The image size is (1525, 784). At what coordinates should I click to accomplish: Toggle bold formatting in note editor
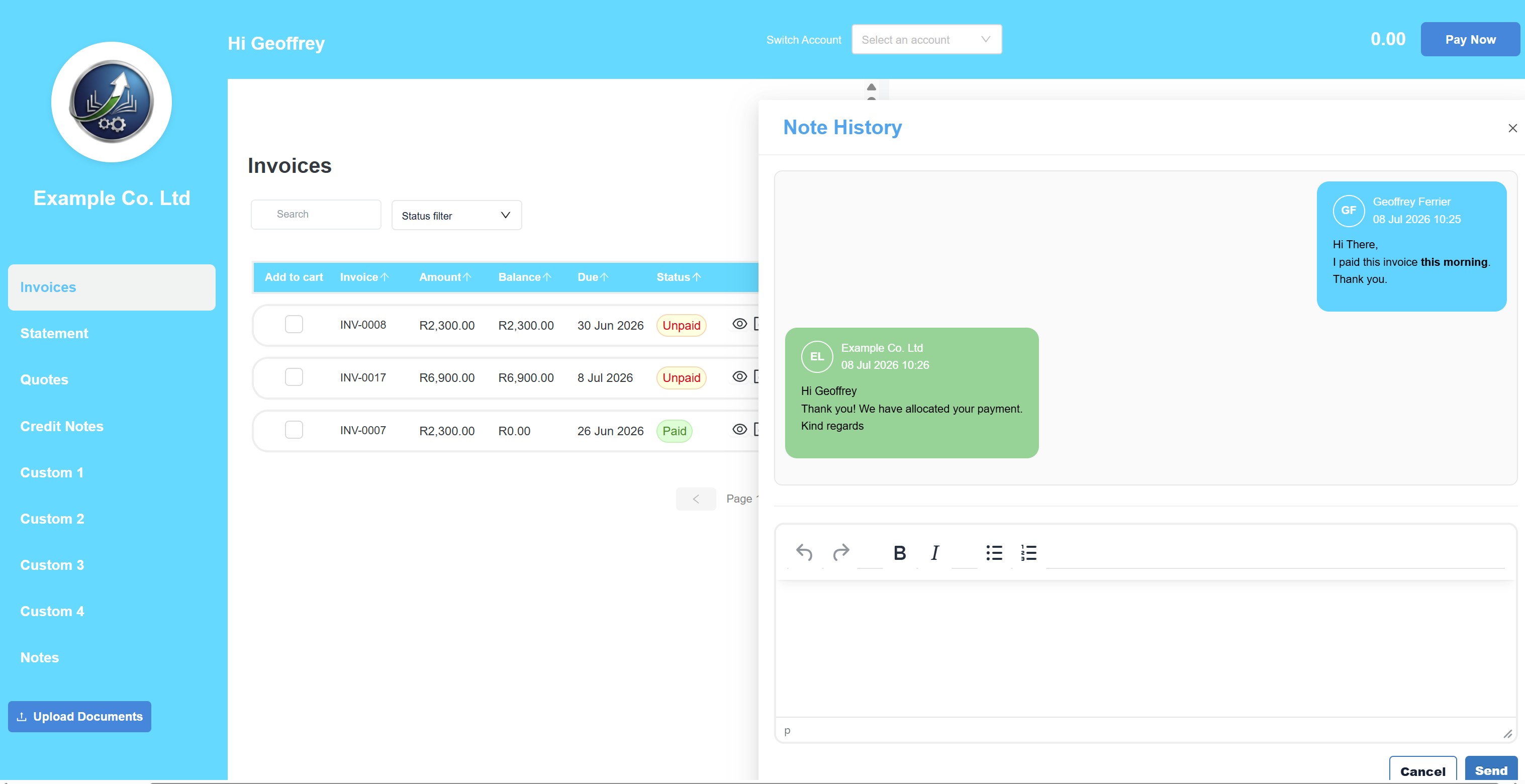[x=899, y=553]
